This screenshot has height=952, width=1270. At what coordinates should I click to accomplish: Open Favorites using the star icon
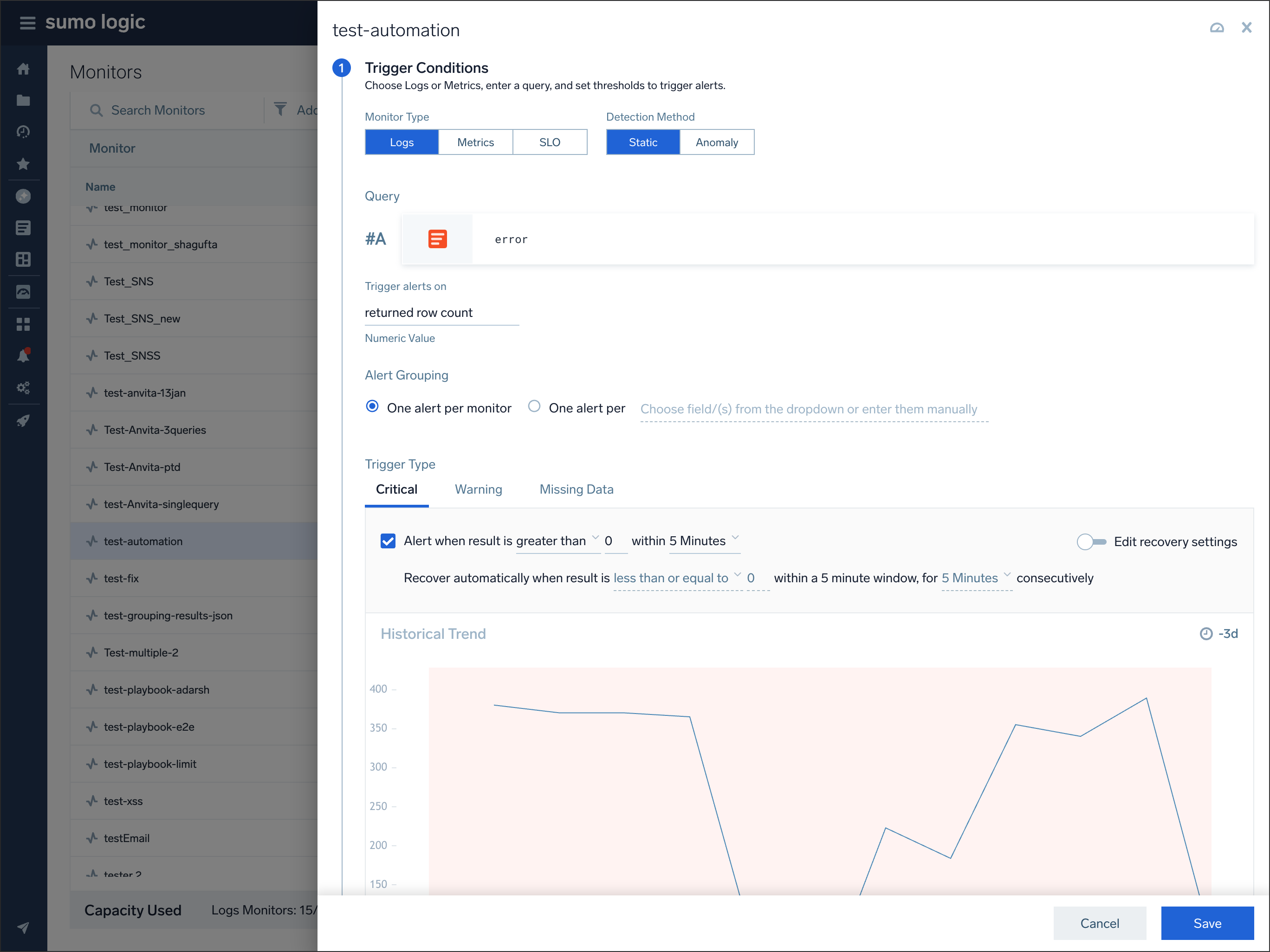click(x=24, y=164)
